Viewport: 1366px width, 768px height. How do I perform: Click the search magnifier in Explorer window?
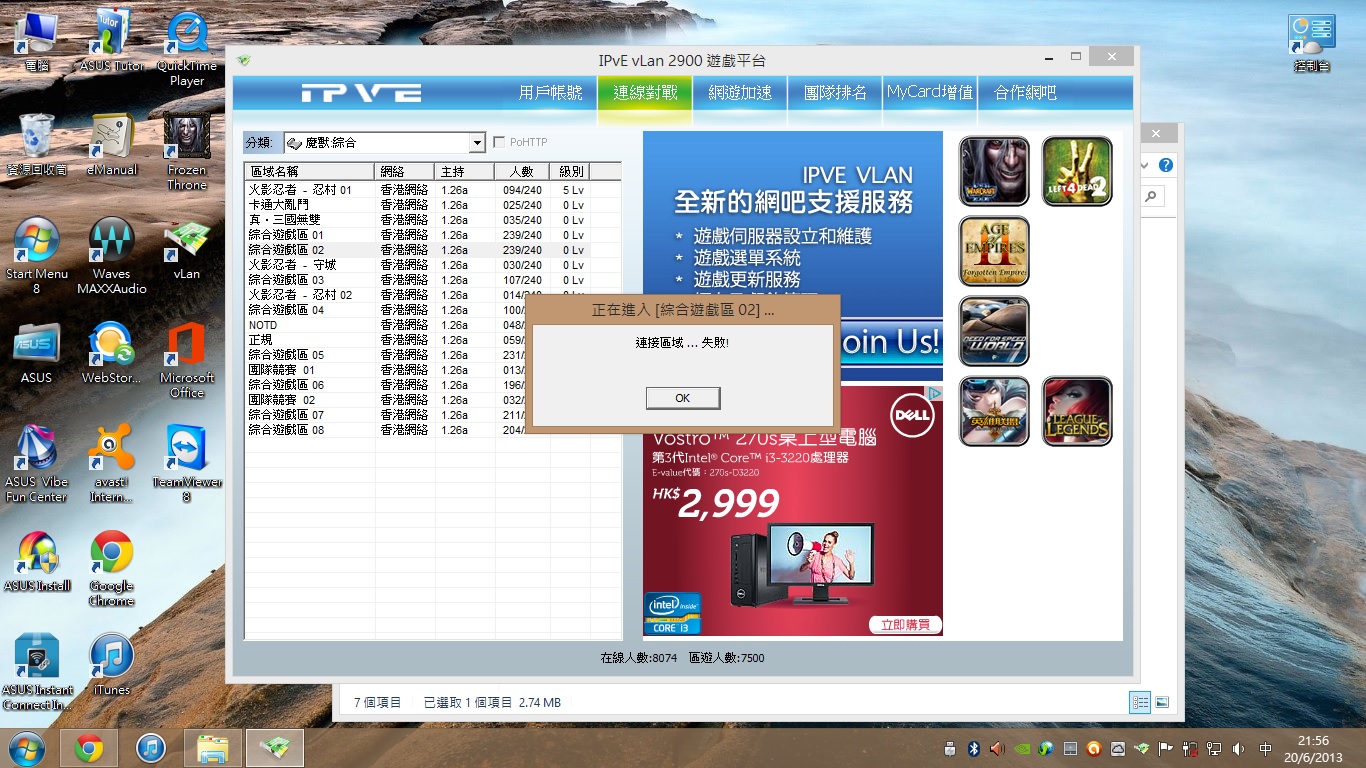tap(1151, 197)
